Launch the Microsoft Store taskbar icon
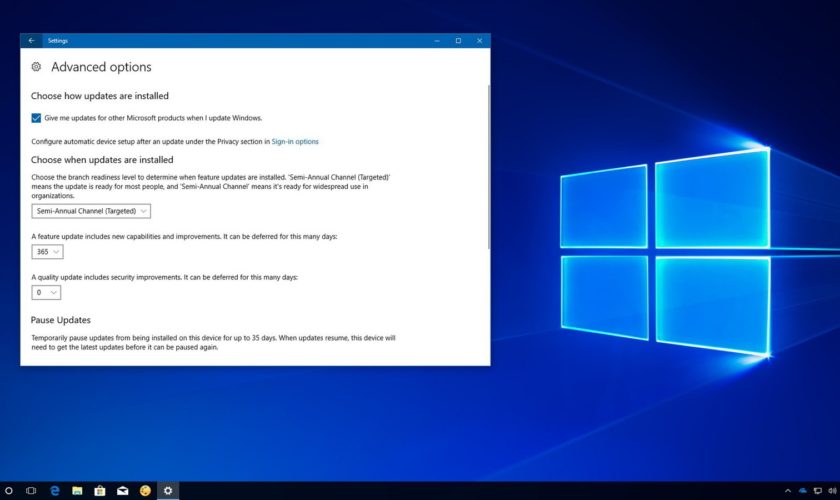840x500 pixels. [100, 491]
